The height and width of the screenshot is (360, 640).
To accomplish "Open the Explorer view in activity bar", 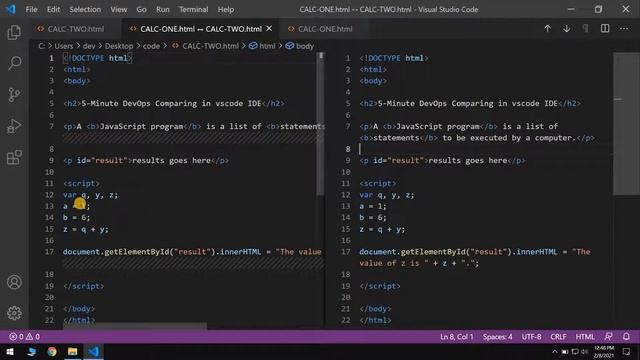I will click(14, 32).
